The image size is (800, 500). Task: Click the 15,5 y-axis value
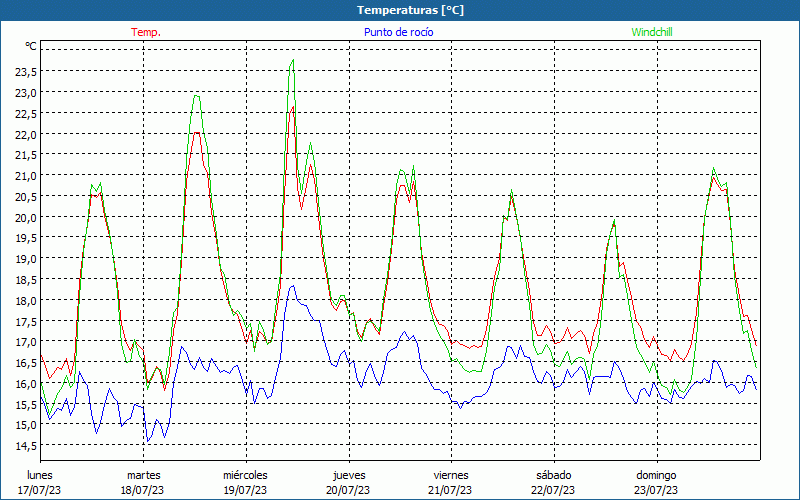(26, 405)
